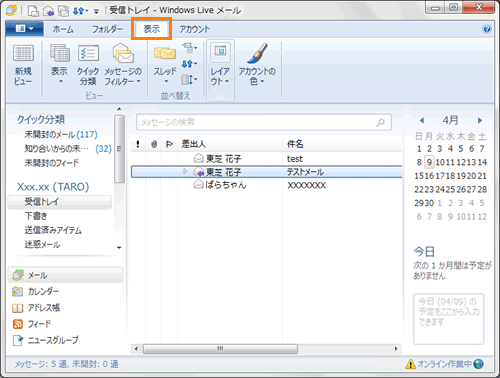Select the message from ぱらちゃん
This screenshot has height=378, width=500.
267,185
